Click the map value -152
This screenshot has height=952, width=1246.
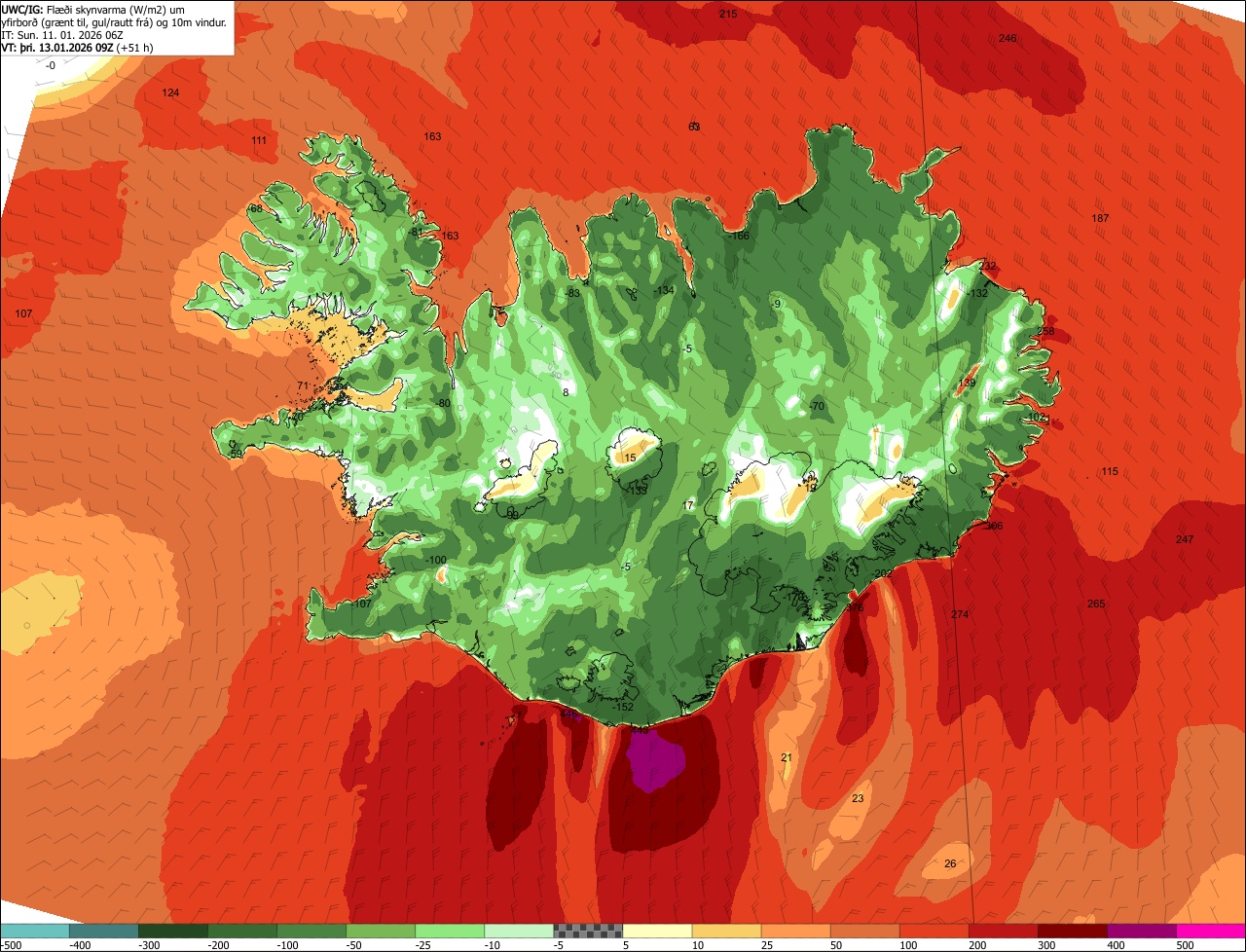pyautogui.click(x=624, y=708)
